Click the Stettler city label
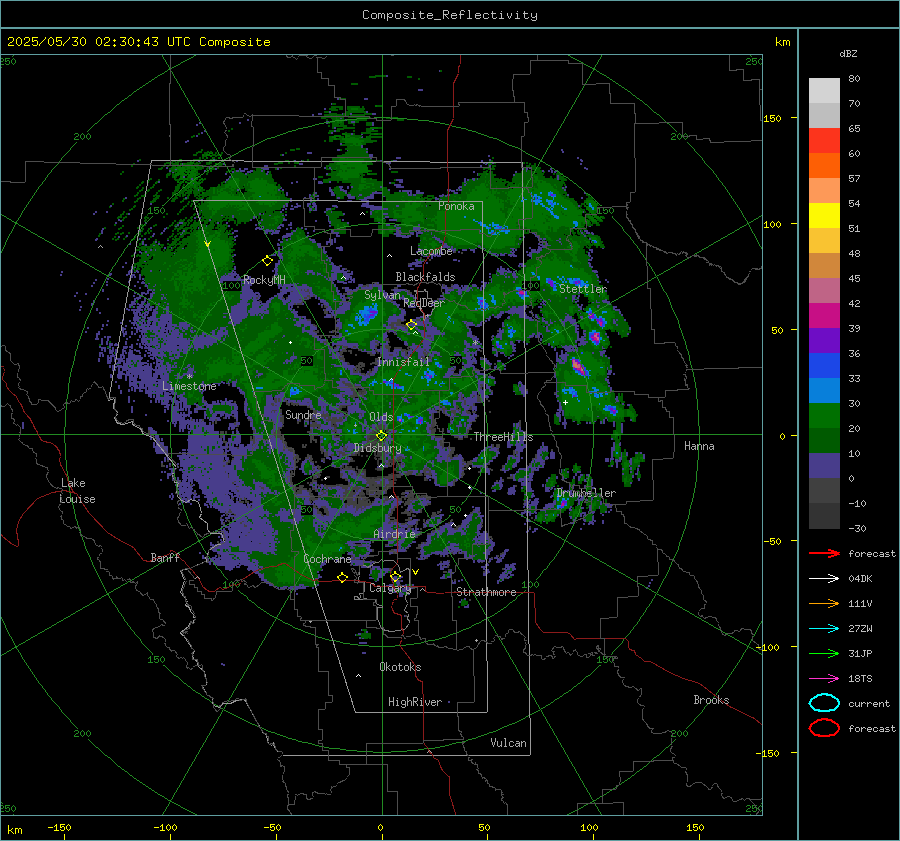900x841 pixels. pyautogui.click(x=583, y=289)
